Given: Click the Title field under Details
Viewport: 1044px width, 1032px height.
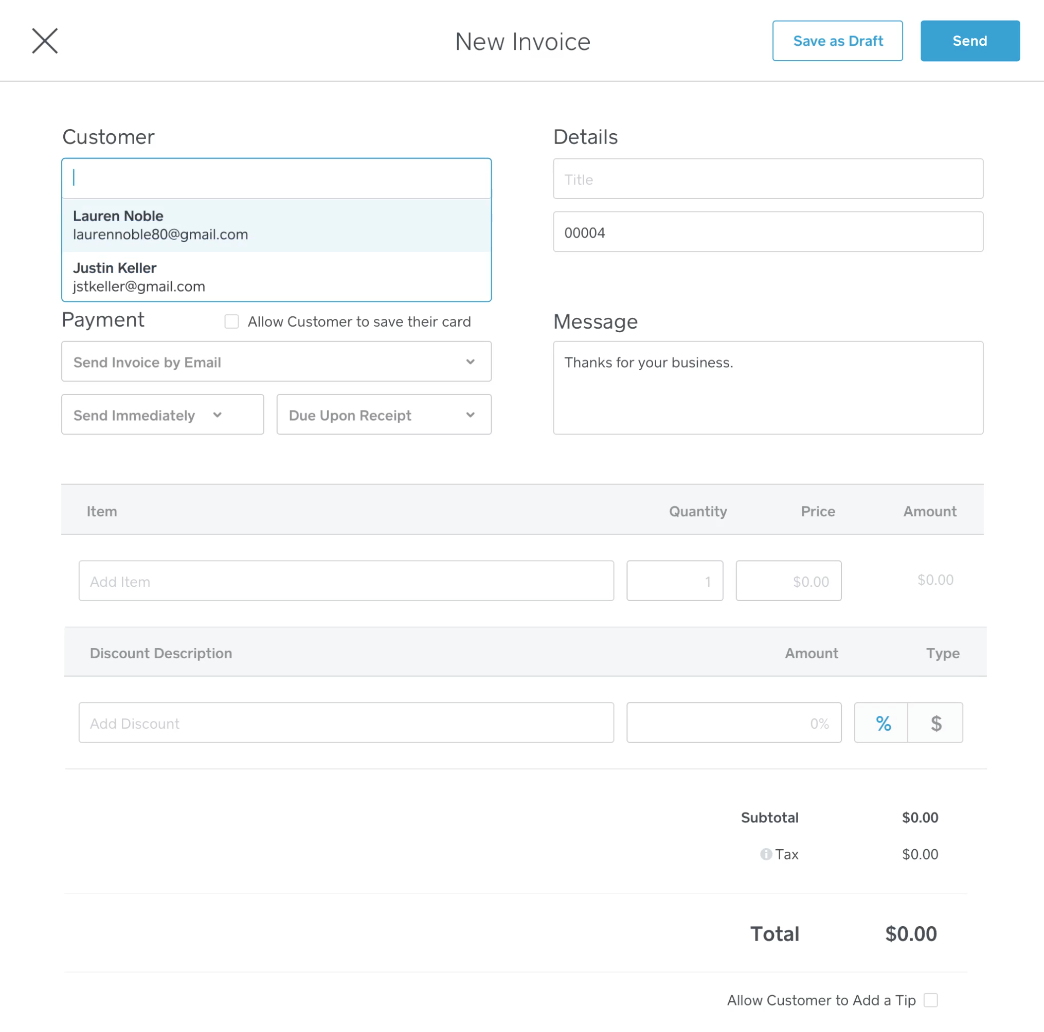Looking at the screenshot, I should coord(768,178).
